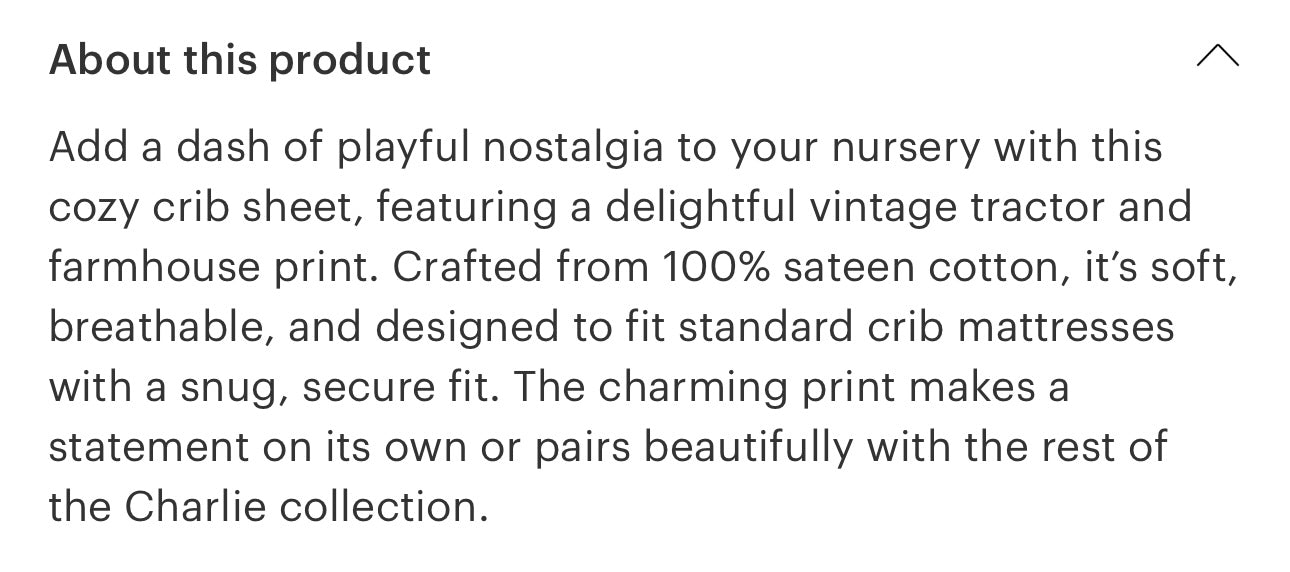1290x572 pixels.
Task: Click the upward chevron icon
Action: pos(1217,57)
